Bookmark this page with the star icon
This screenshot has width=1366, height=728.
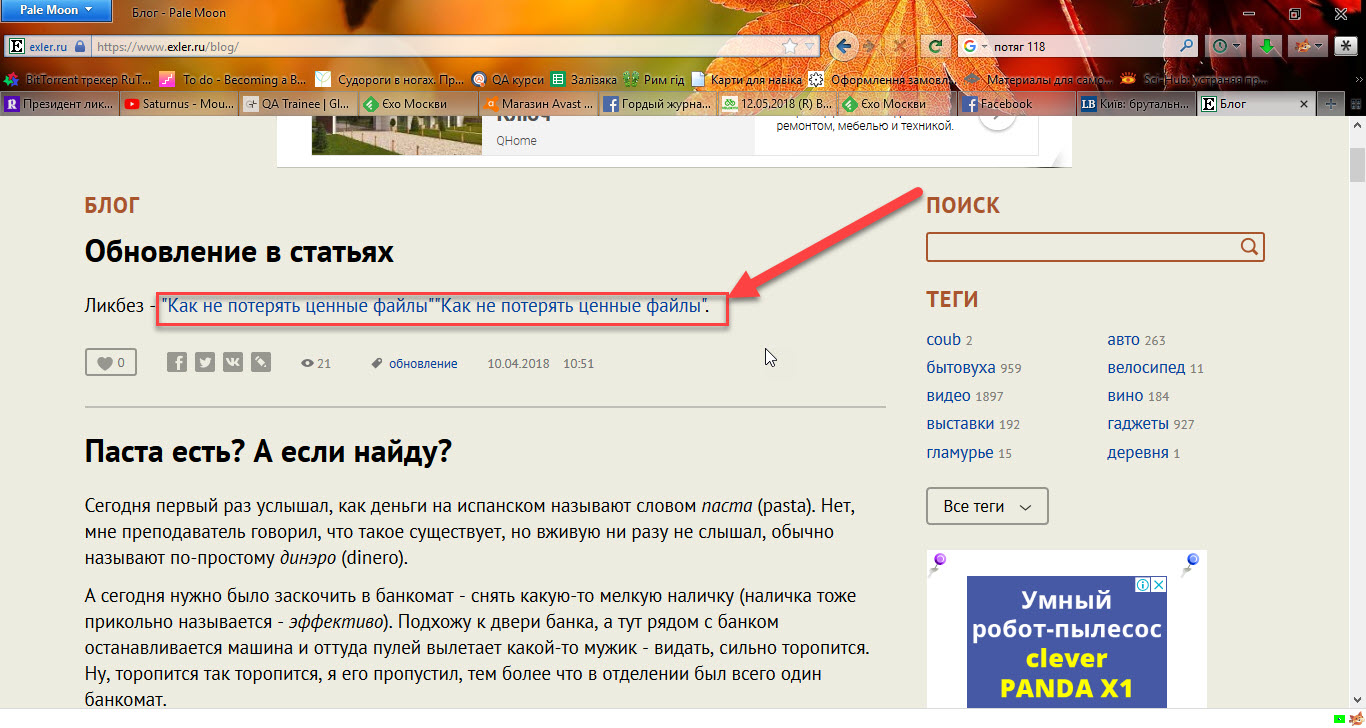click(790, 46)
